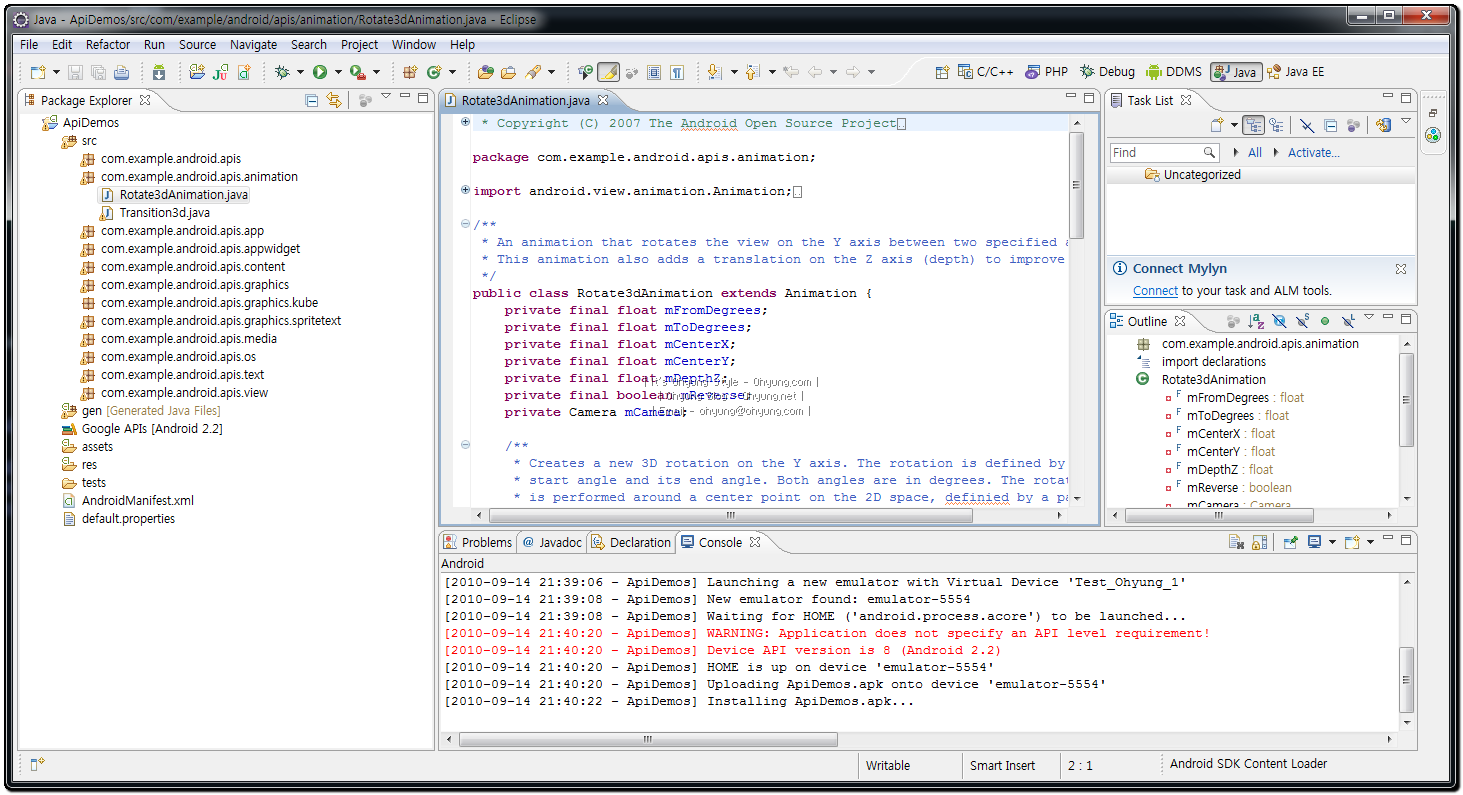Toggle Hide Static Members in Outline
This screenshot has height=795, width=1463.
point(1303,321)
